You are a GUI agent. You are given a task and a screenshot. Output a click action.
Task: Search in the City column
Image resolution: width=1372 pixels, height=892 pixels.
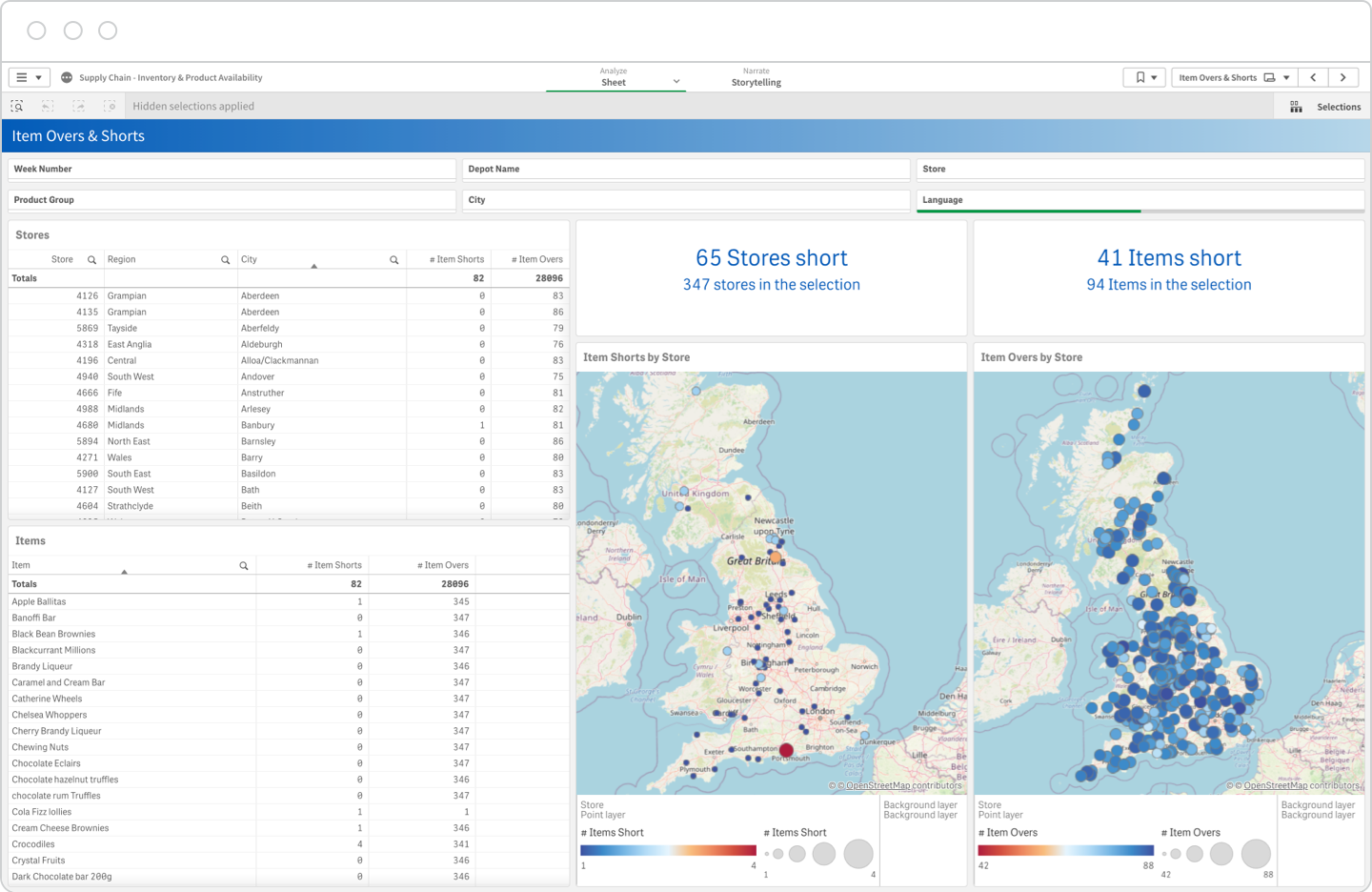click(393, 259)
